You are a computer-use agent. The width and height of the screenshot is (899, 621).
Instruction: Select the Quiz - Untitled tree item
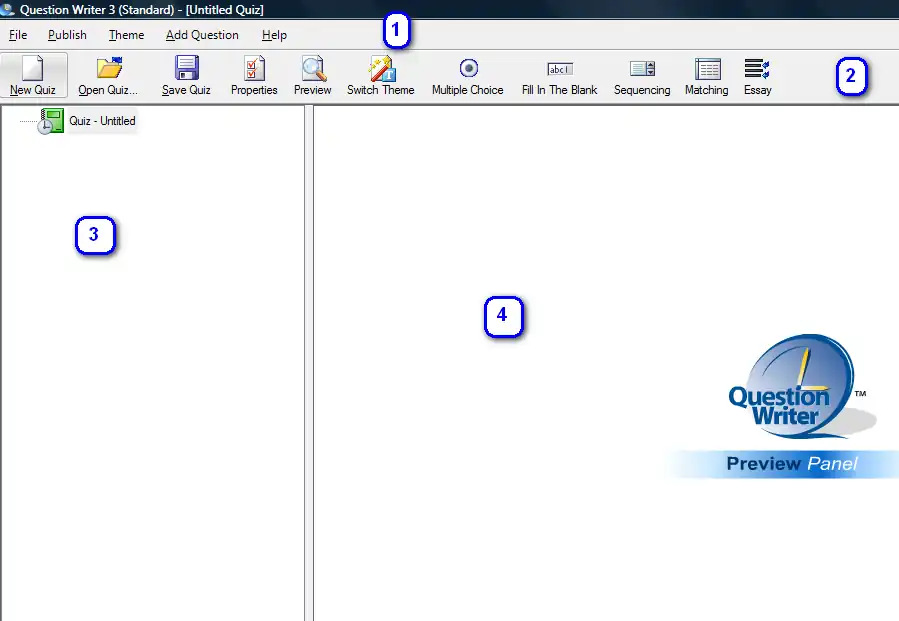coord(102,121)
